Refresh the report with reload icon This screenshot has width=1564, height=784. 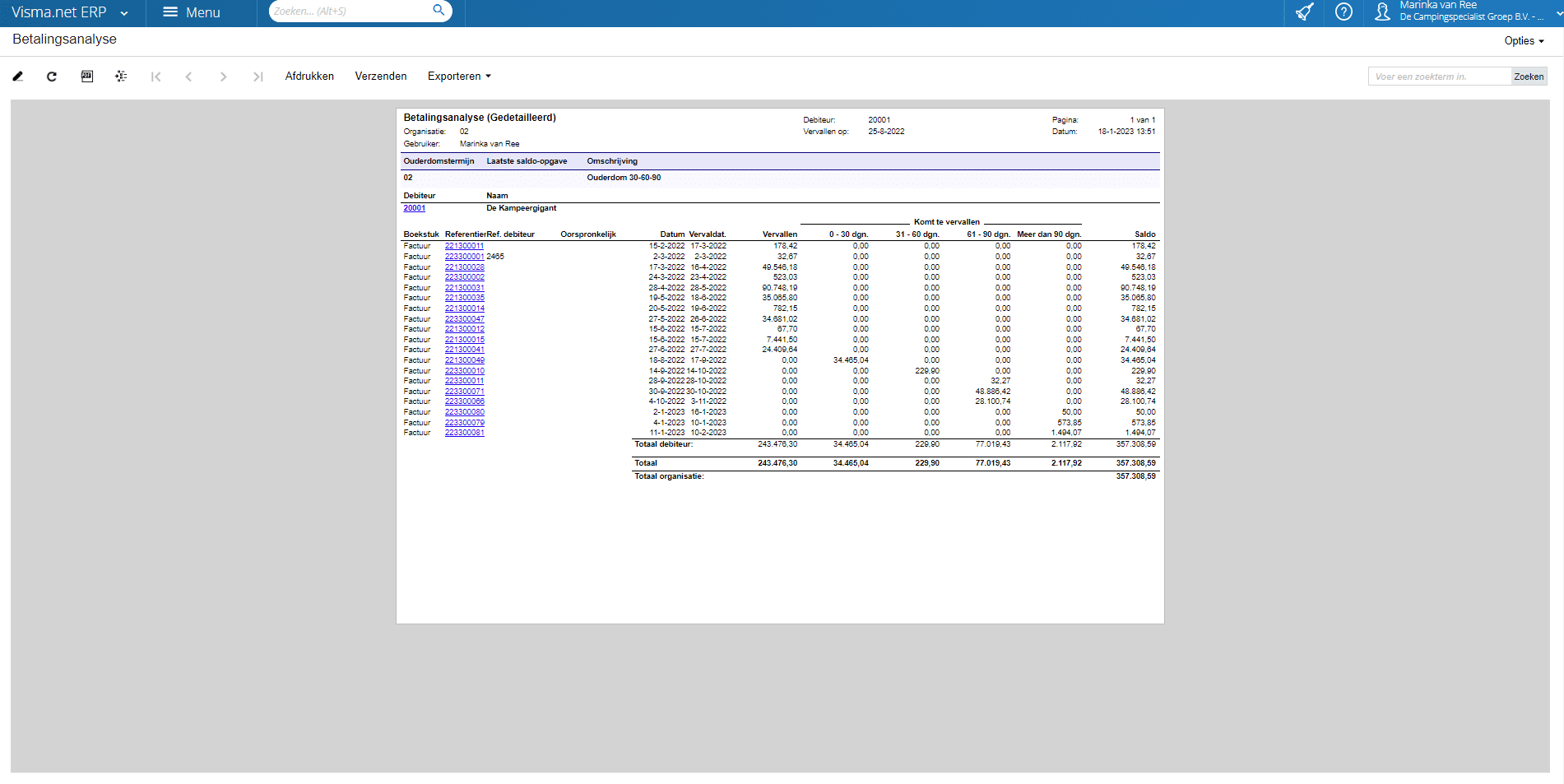click(x=52, y=77)
